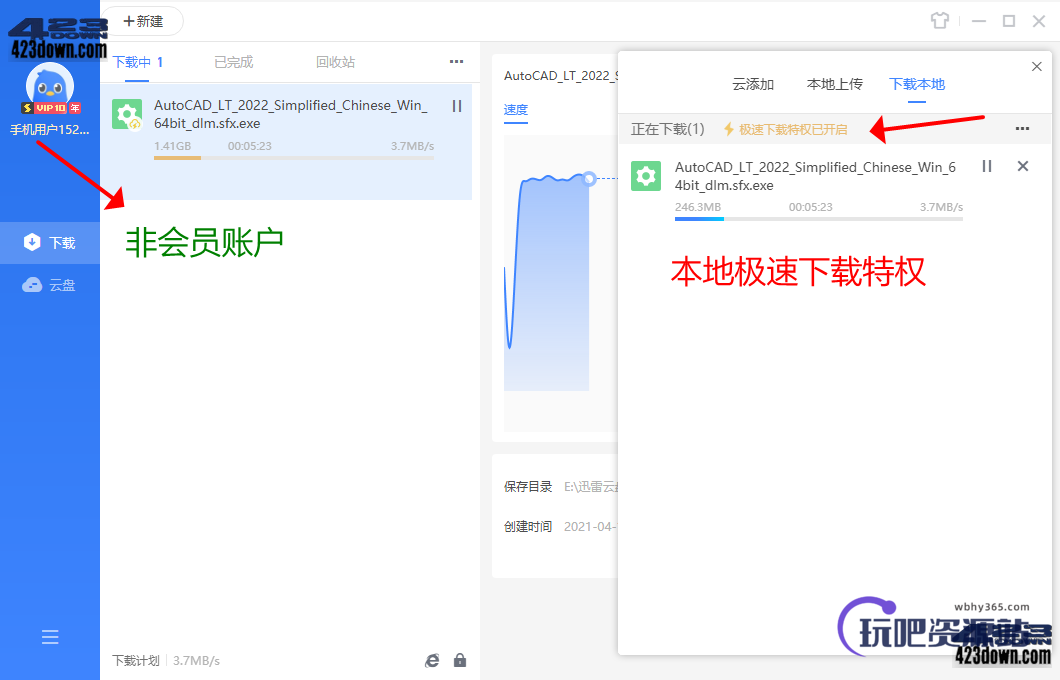The width and height of the screenshot is (1060, 680).
Task: Switch to the 回收站 tab
Action: point(335,62)
